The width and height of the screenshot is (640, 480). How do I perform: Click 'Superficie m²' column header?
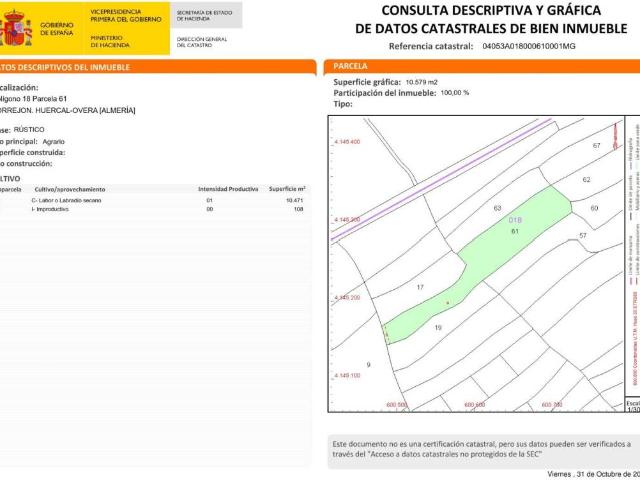(x=287, y=189)
